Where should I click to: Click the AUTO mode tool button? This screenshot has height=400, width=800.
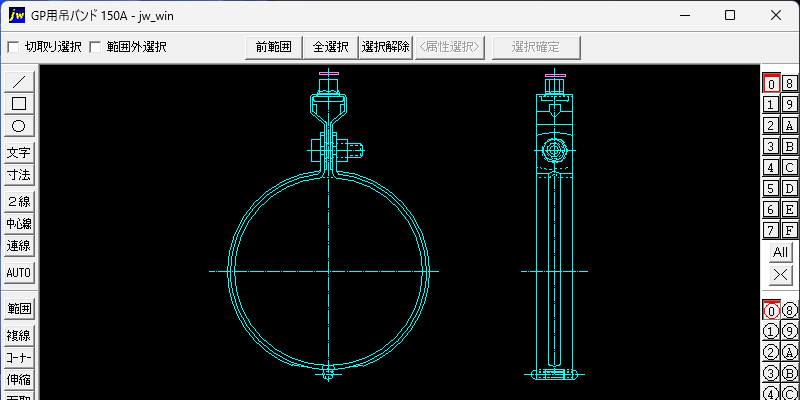19,272
